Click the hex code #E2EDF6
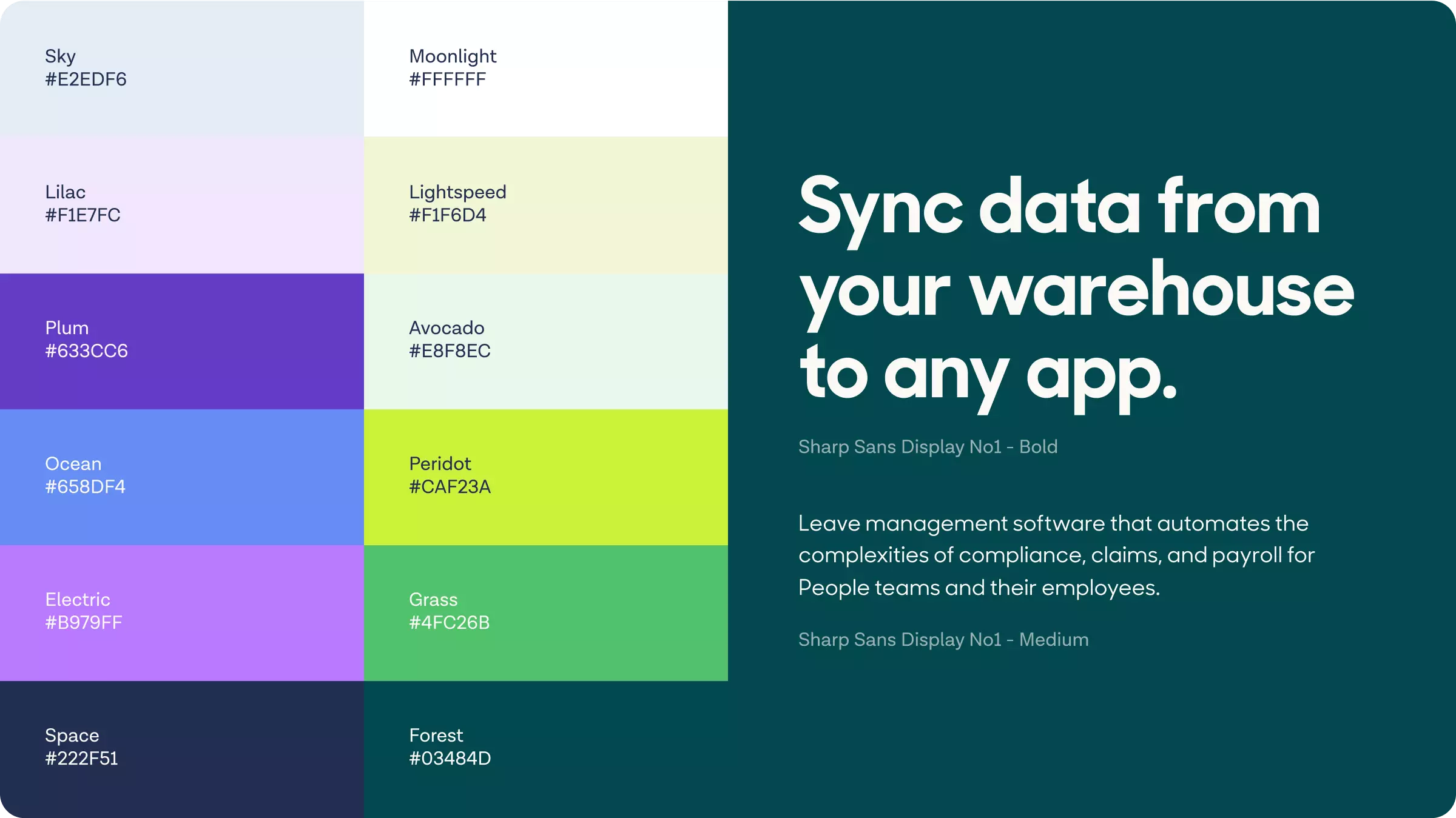1456x818 pixels. [x=86, y=79]
